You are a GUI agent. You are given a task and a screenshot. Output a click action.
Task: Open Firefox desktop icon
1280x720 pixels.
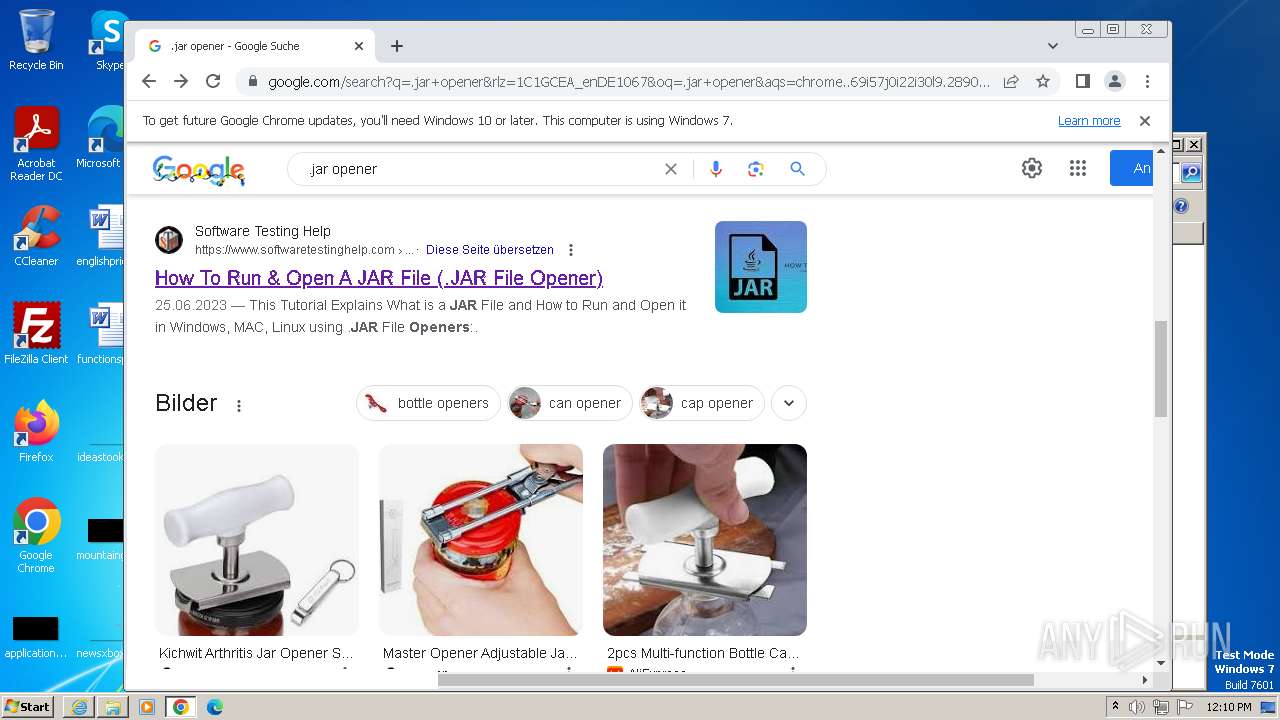[36, 431]
